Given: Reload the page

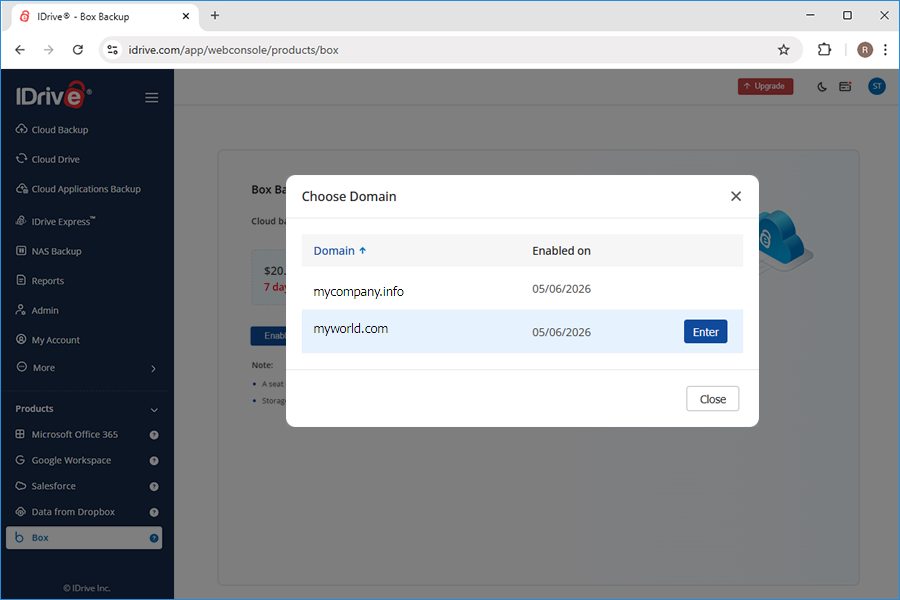Looking at the screenshot, I should point(78,50).
